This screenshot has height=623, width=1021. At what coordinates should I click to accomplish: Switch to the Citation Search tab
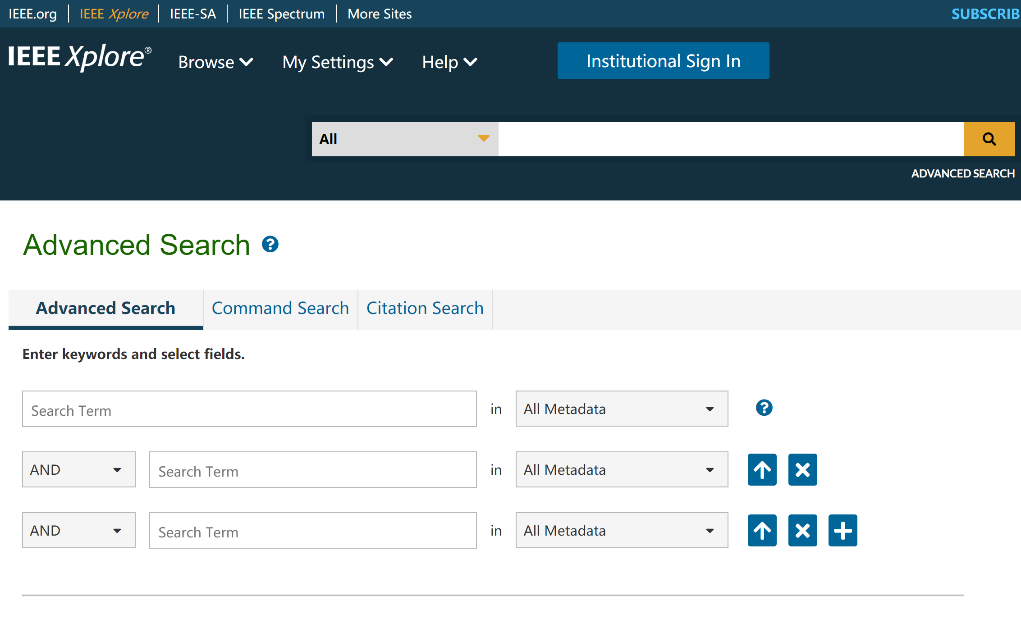pos(425,308)
